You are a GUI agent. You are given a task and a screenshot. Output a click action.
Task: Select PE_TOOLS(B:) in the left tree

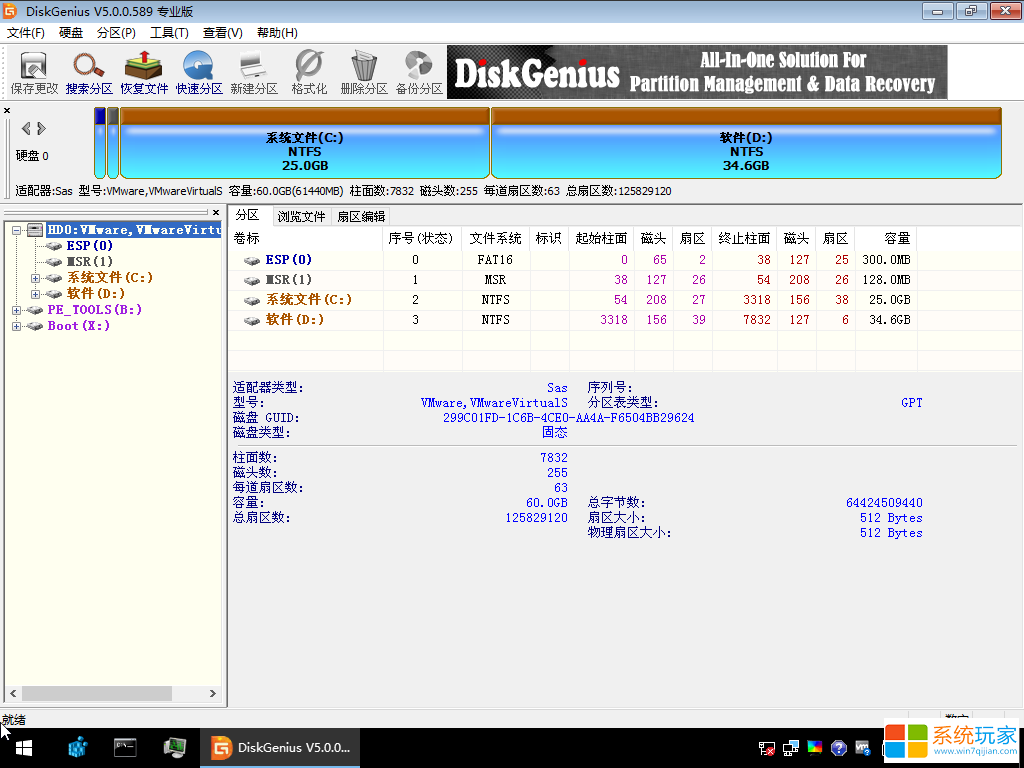pyautogui.click(x=95, y=310)
